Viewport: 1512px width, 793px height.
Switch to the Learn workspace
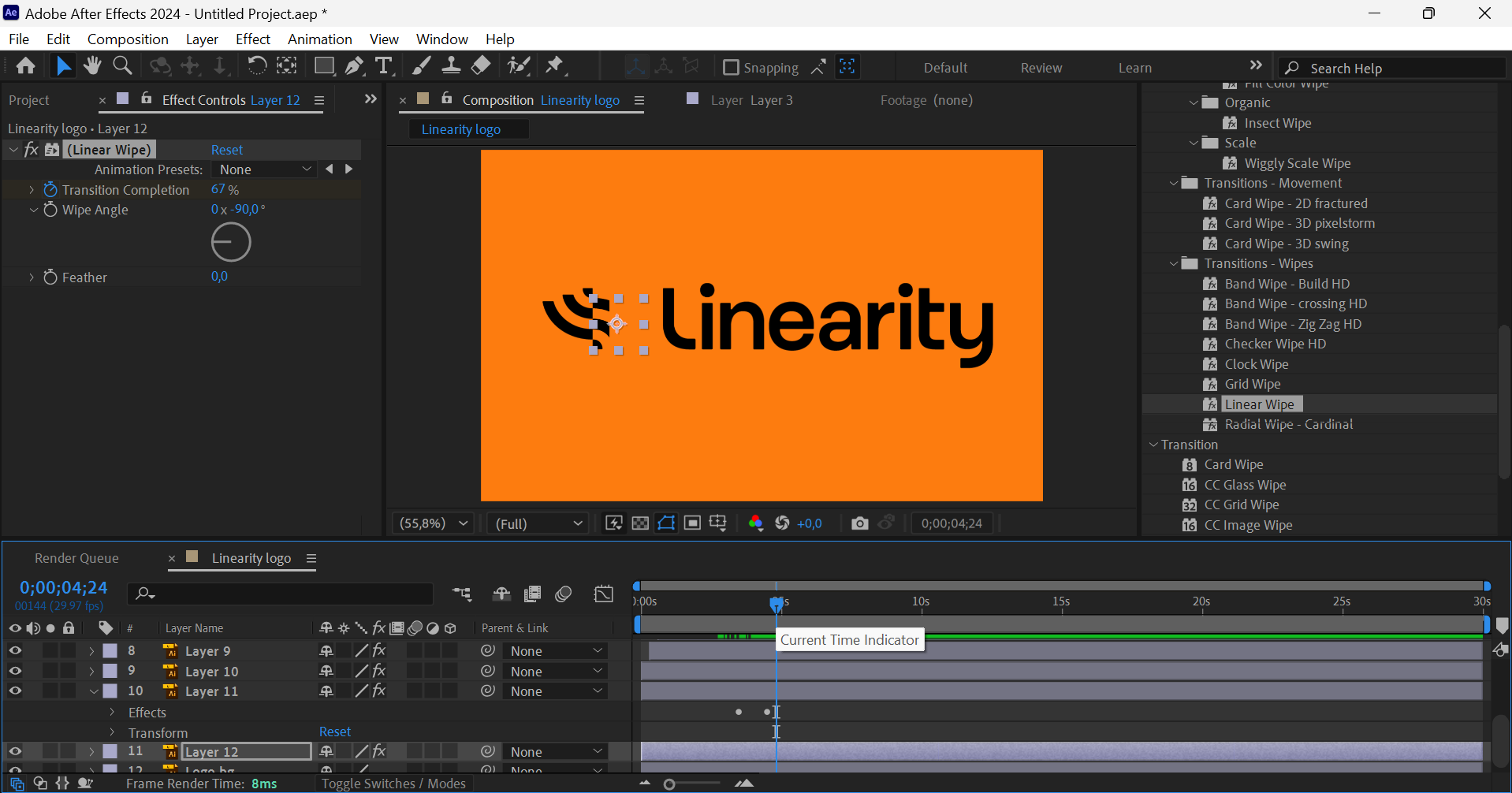pos(1135,68)
